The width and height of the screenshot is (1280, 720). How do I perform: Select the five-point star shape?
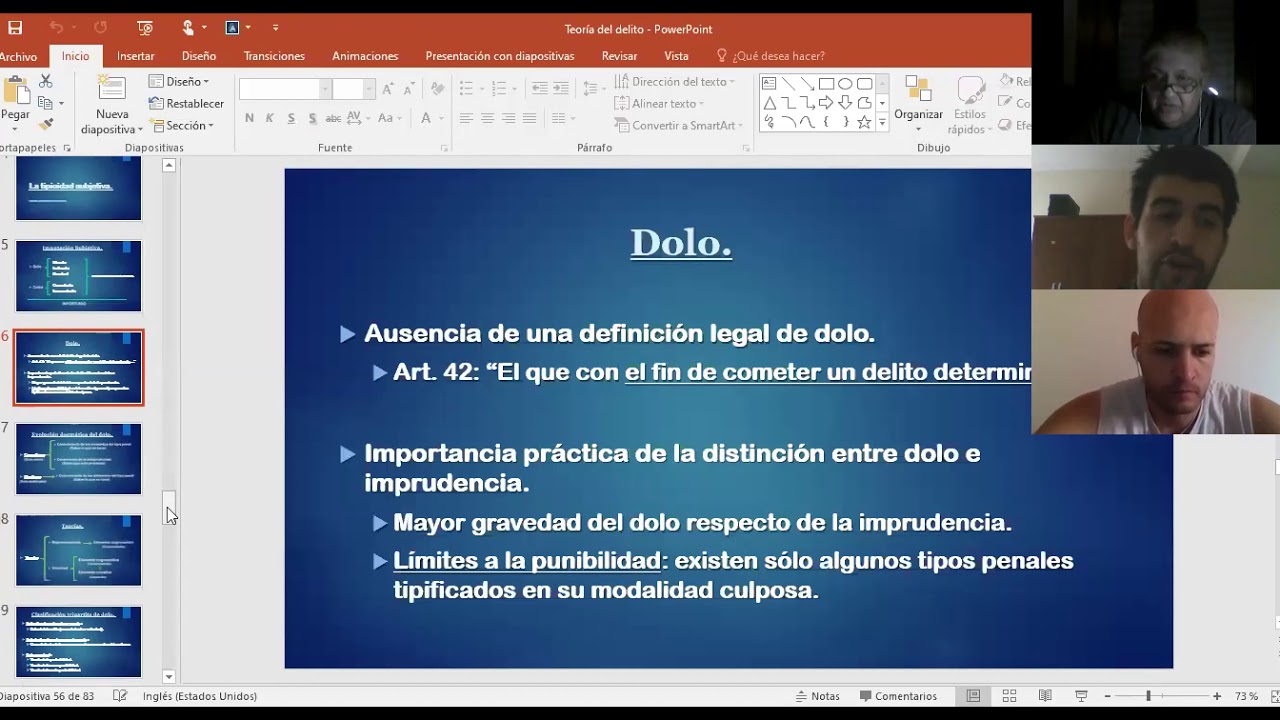coord(864,122)
